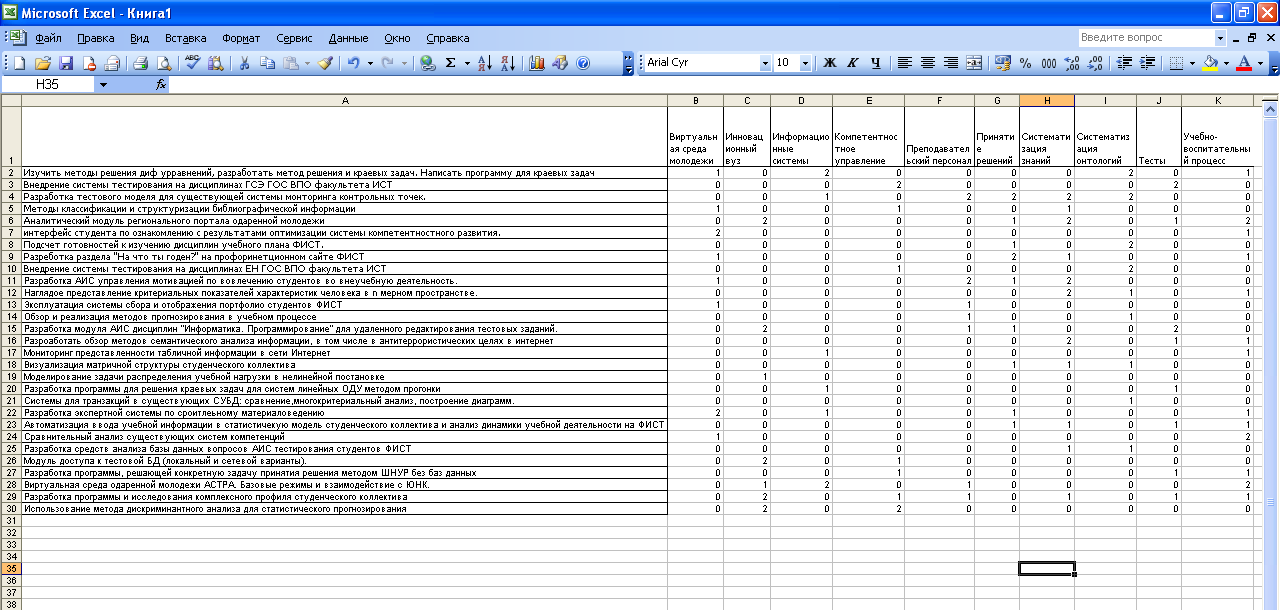
Task: Apply the currency number format
Action: pos(1003,62)
